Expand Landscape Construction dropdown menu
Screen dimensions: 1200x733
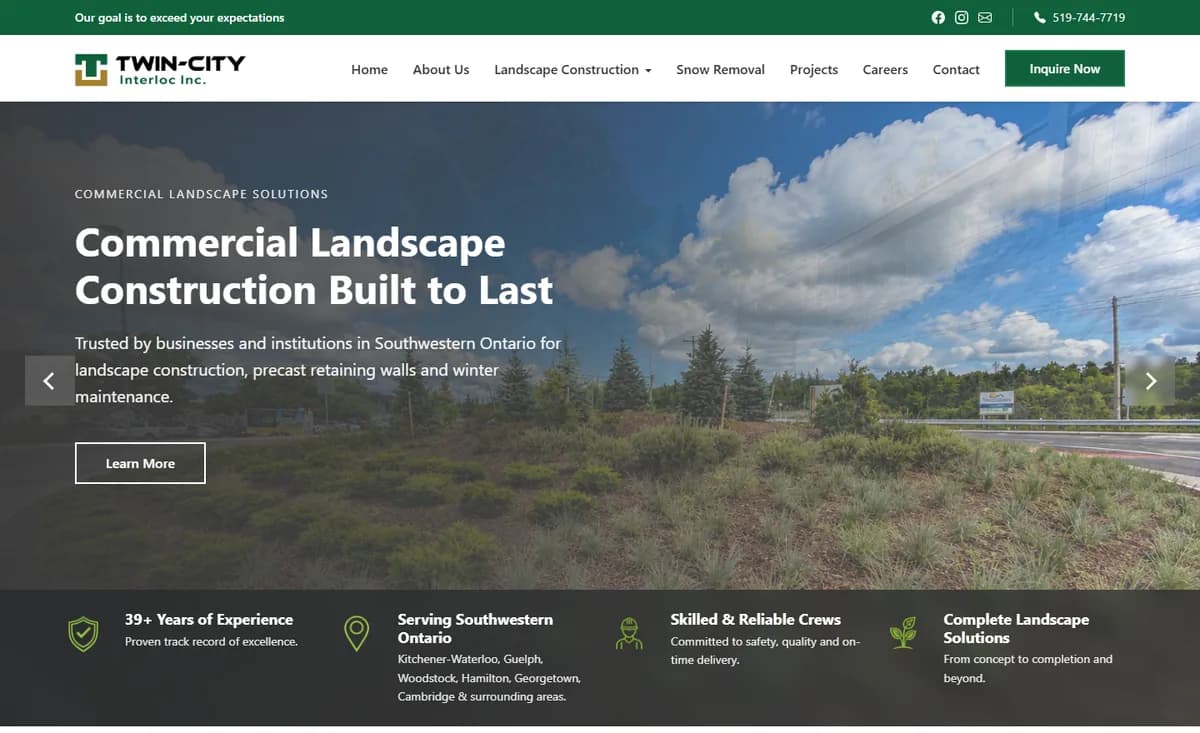tap(573, 69)
